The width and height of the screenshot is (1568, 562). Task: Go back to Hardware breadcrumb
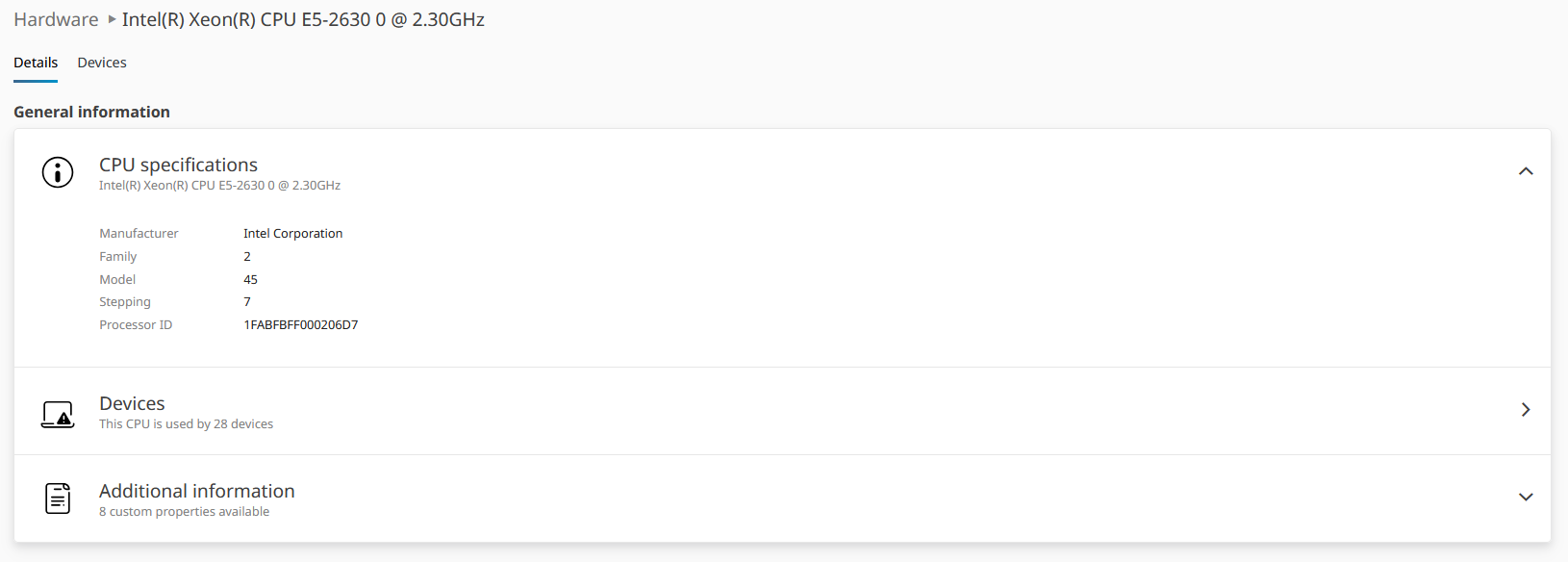pyautogui.click(x=56, y=19)
